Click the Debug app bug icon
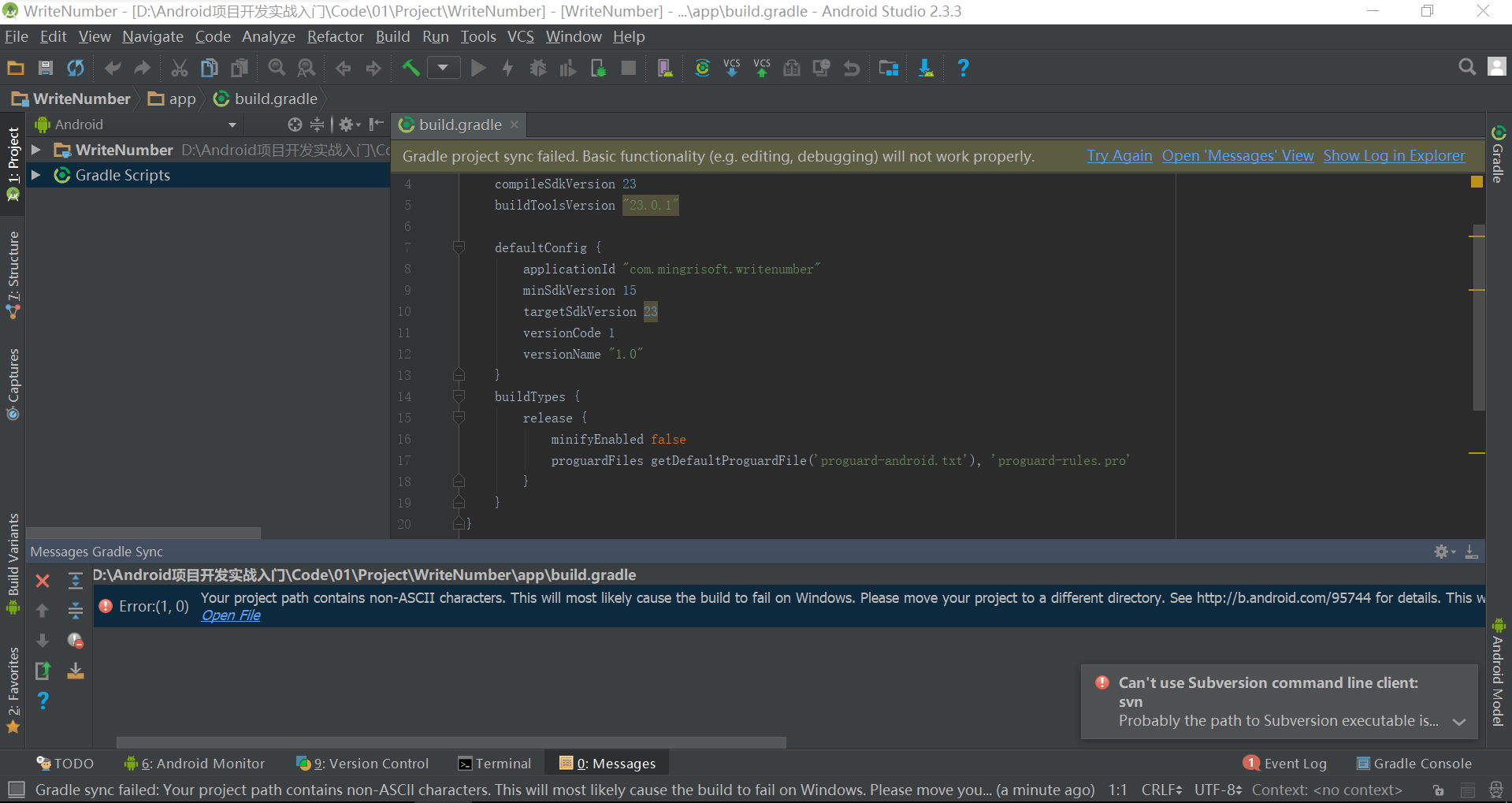The width and height of the screenshot is (1512, 803). 538,69
